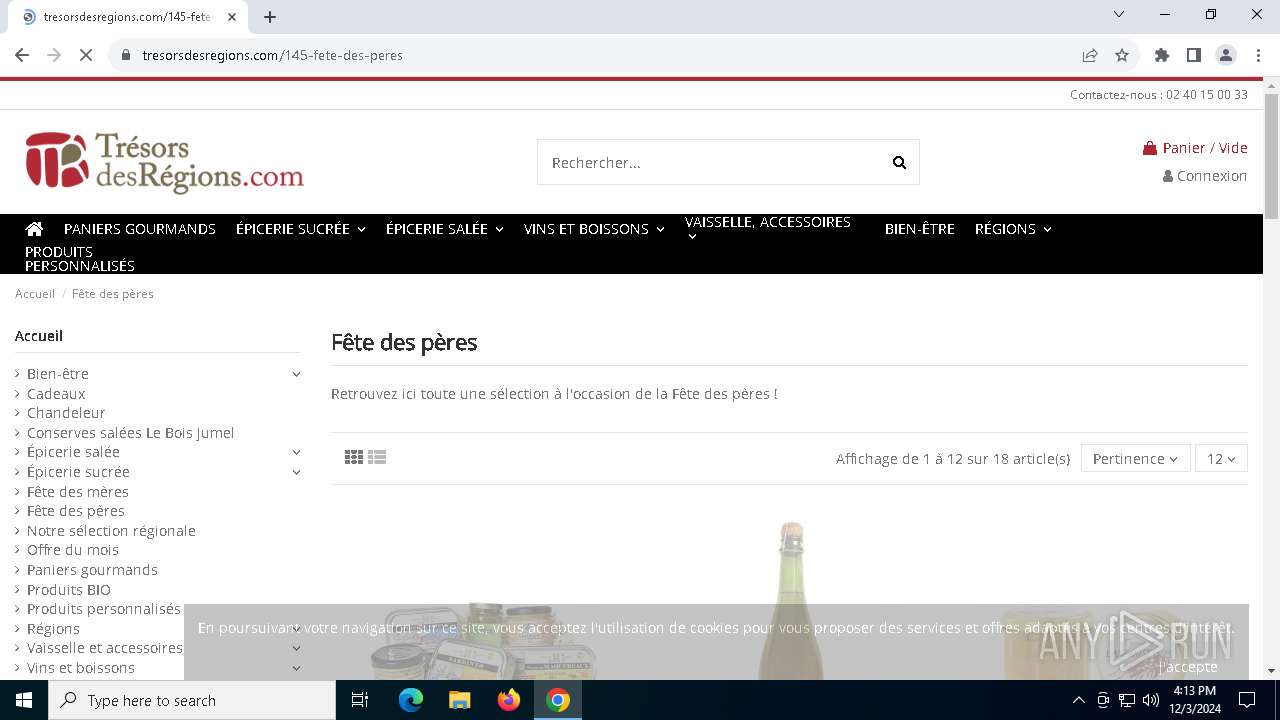Open Notre sélection régionale sidebar link
Screen dimensions: 1280x720
point(111,531)
